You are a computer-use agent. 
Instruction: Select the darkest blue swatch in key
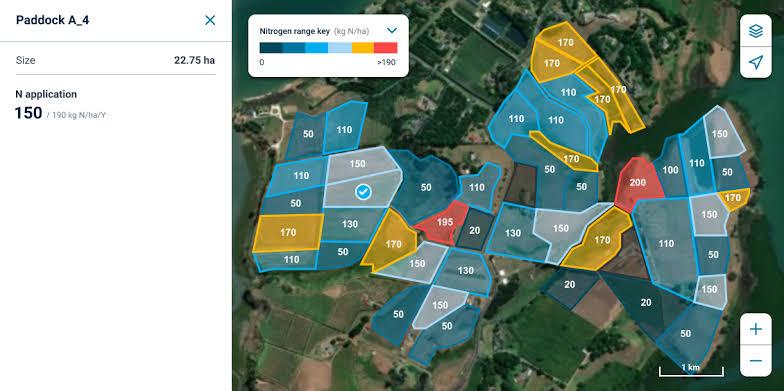271,48
